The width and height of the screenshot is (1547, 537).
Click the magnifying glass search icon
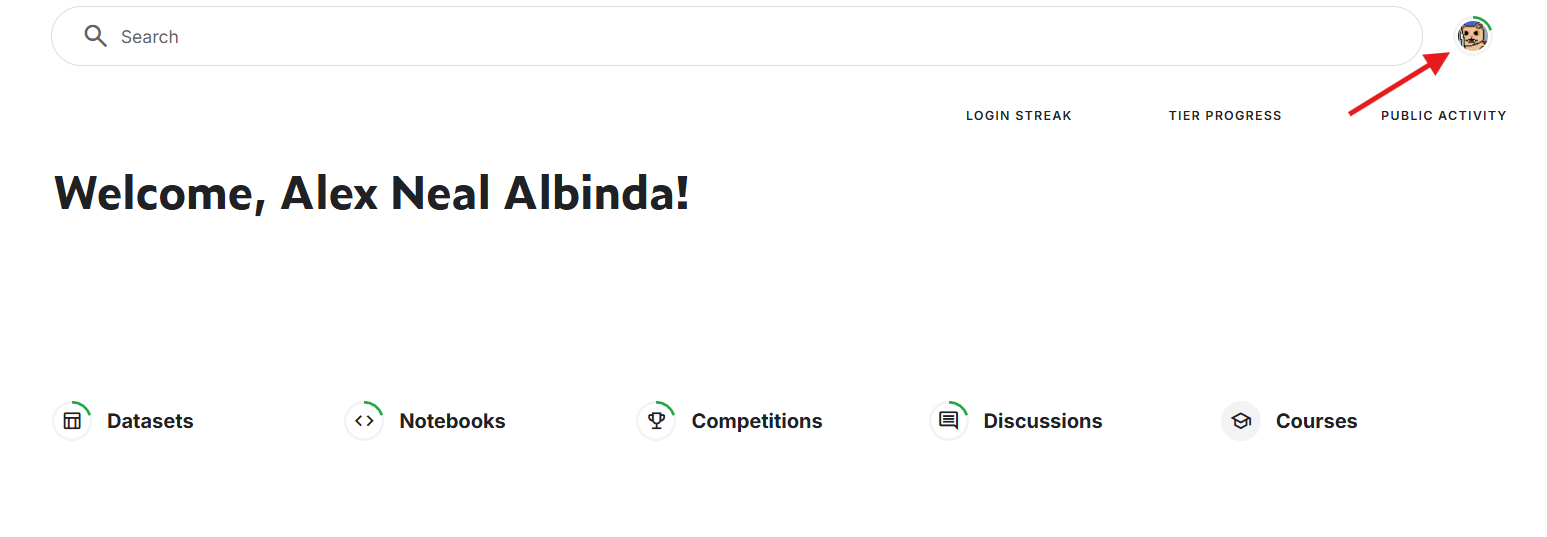tap(95, 37)
